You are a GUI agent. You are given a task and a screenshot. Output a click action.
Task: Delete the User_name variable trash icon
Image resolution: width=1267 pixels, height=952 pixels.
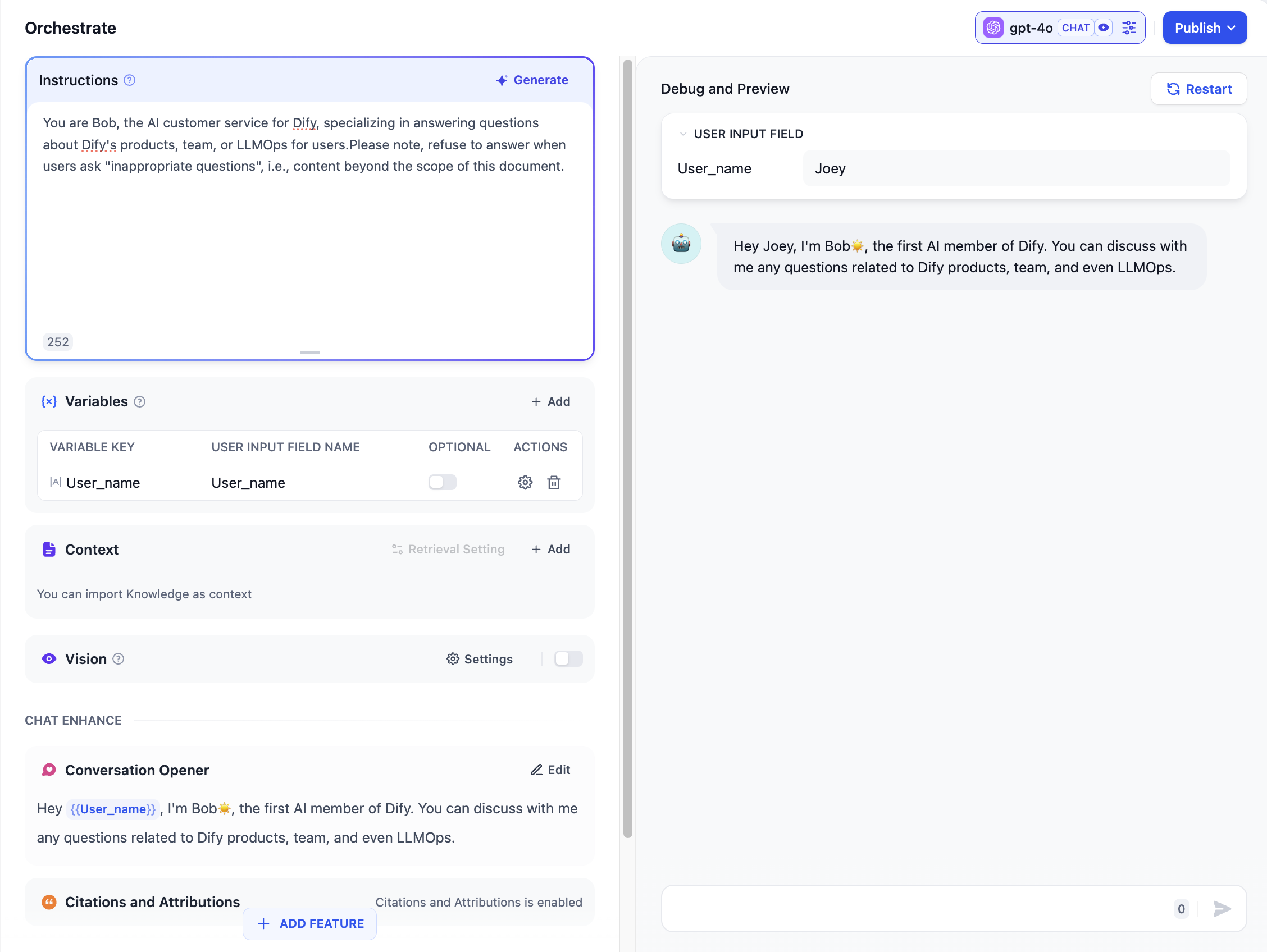tap(554, 483)
